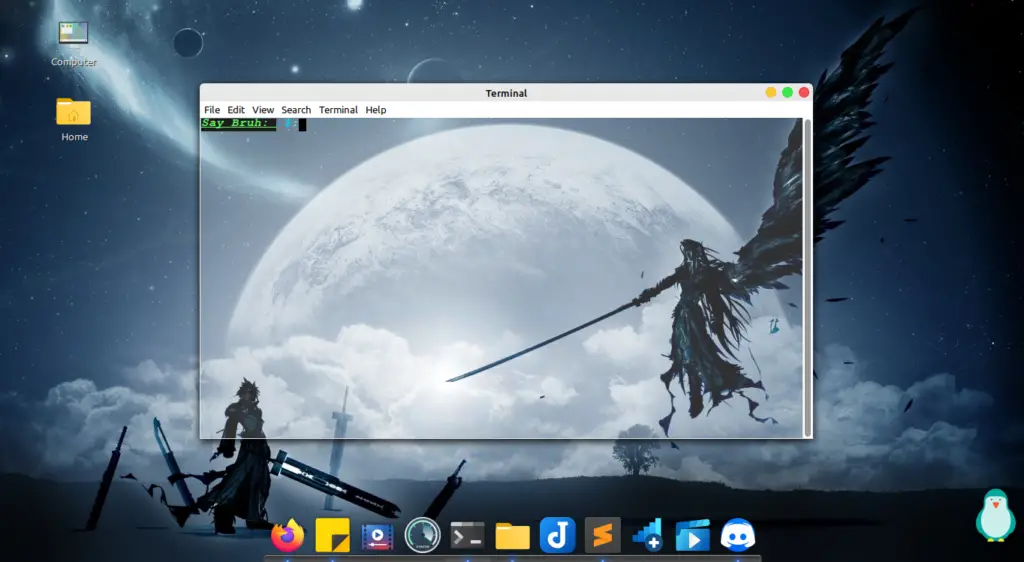Open the yellow sticky notes app
This screenshot has width=1024, height=562.
tap(332, 536)
